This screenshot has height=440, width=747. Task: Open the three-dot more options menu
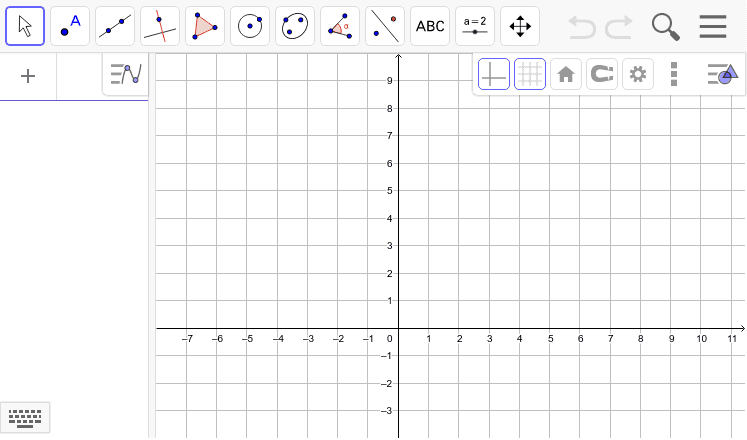click(674, 74)
